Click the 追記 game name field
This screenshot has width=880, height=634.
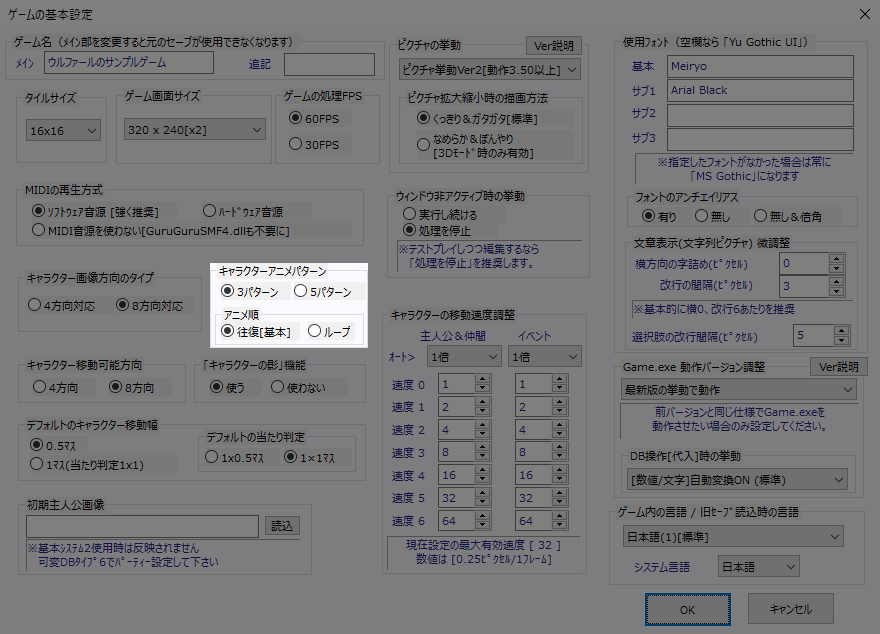click(329, 65)
